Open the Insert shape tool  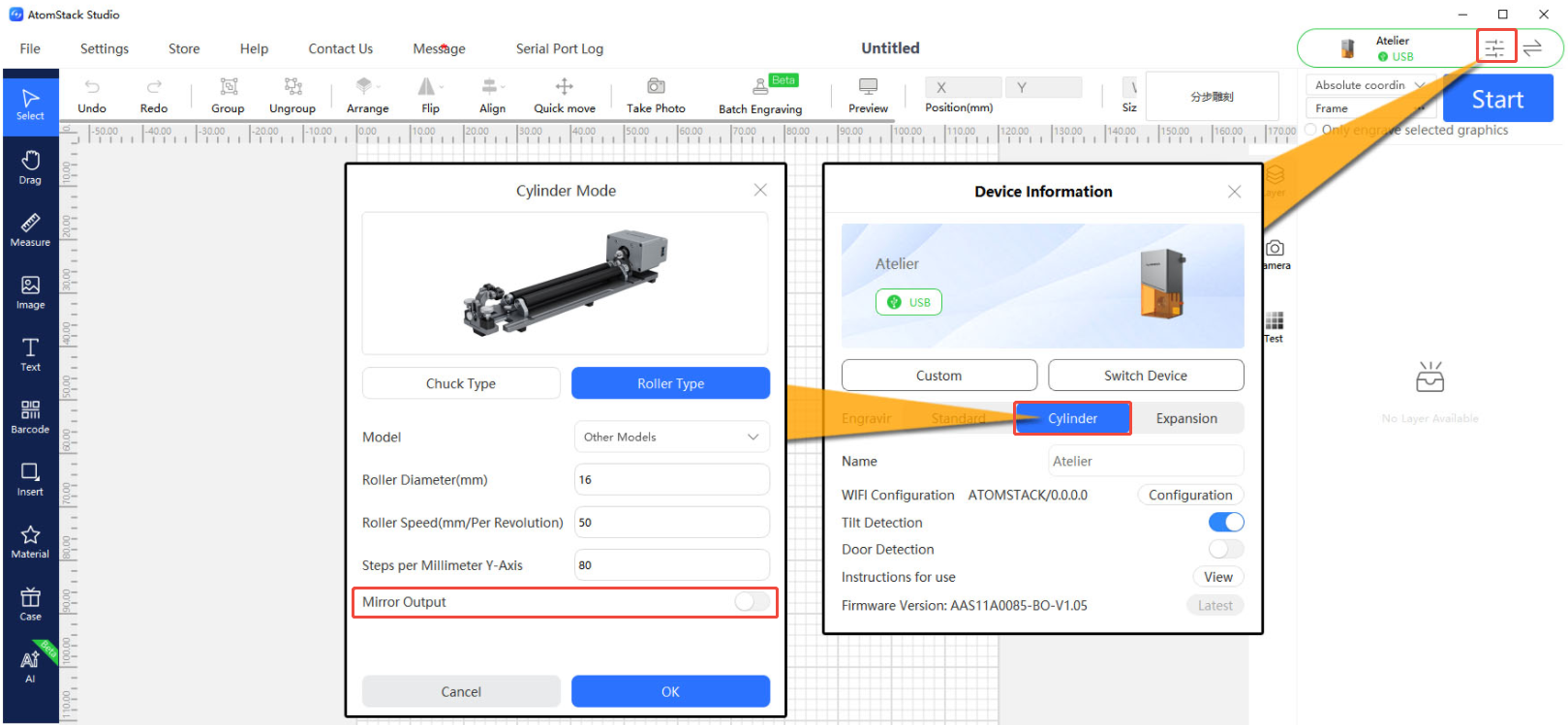tap(30, 479)
